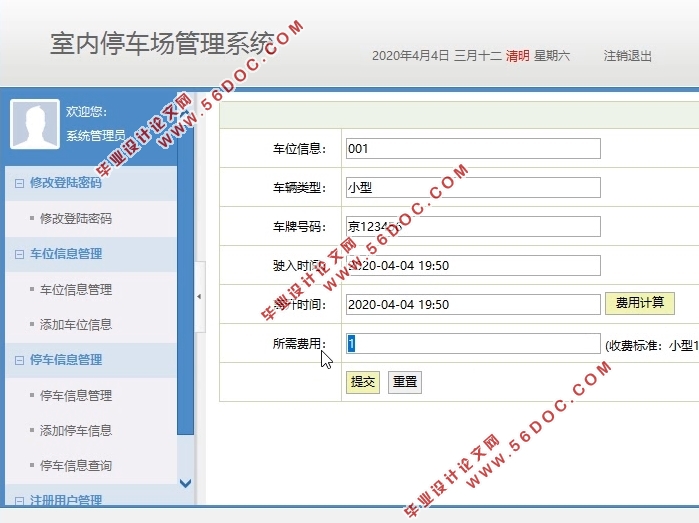Open 停车信息管理 submenu item
Image resolution: width=699 pixels, height=523 pixels.
[x=76, y=395]
